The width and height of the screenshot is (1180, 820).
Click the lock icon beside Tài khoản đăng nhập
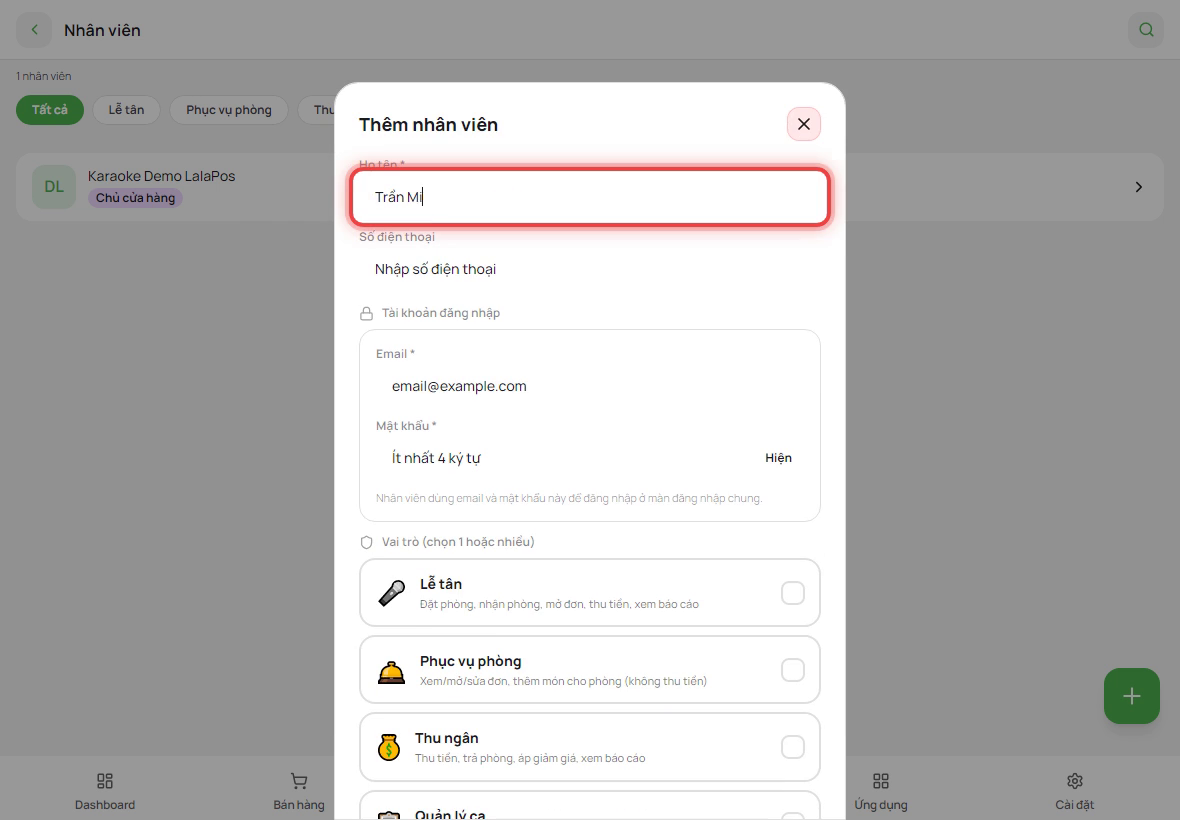coord(366,313)
